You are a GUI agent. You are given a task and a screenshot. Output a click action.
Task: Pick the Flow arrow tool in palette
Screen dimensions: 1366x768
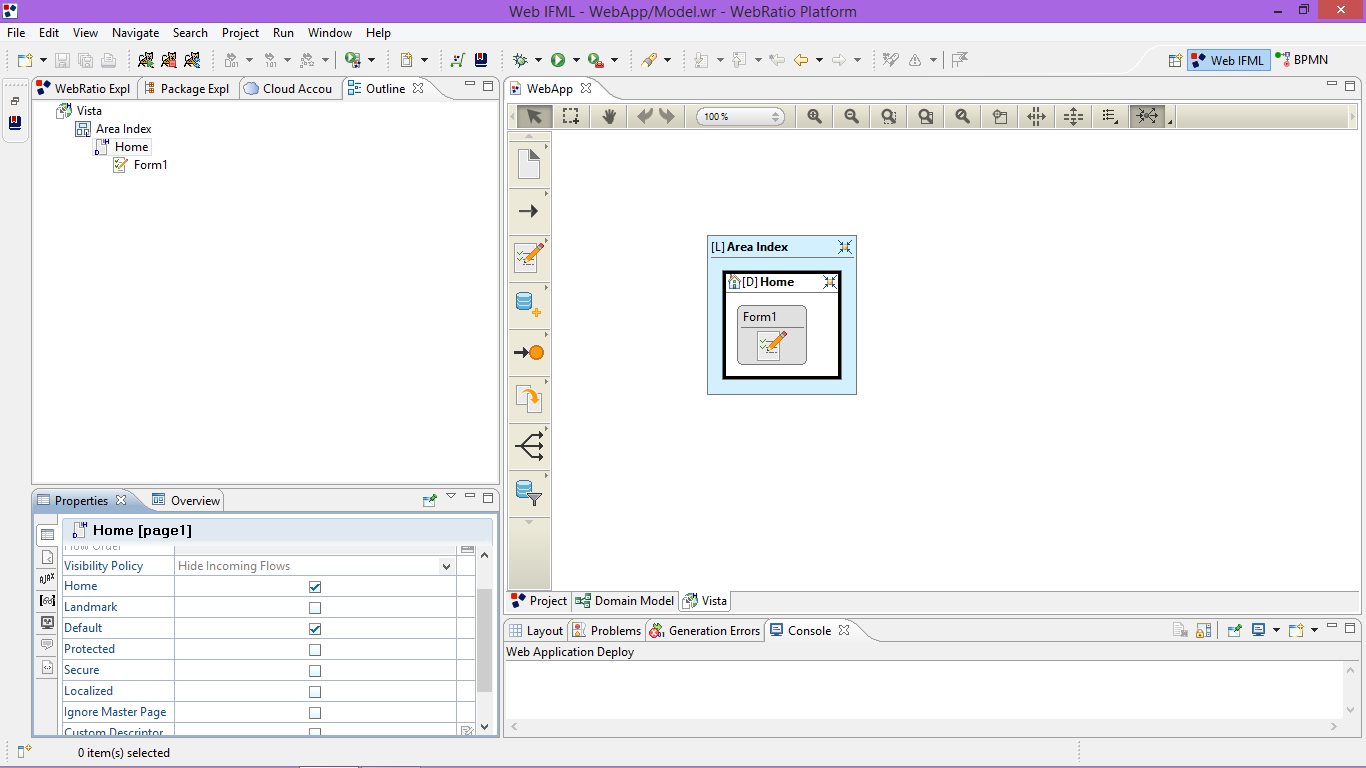click(x=529, y=211)
